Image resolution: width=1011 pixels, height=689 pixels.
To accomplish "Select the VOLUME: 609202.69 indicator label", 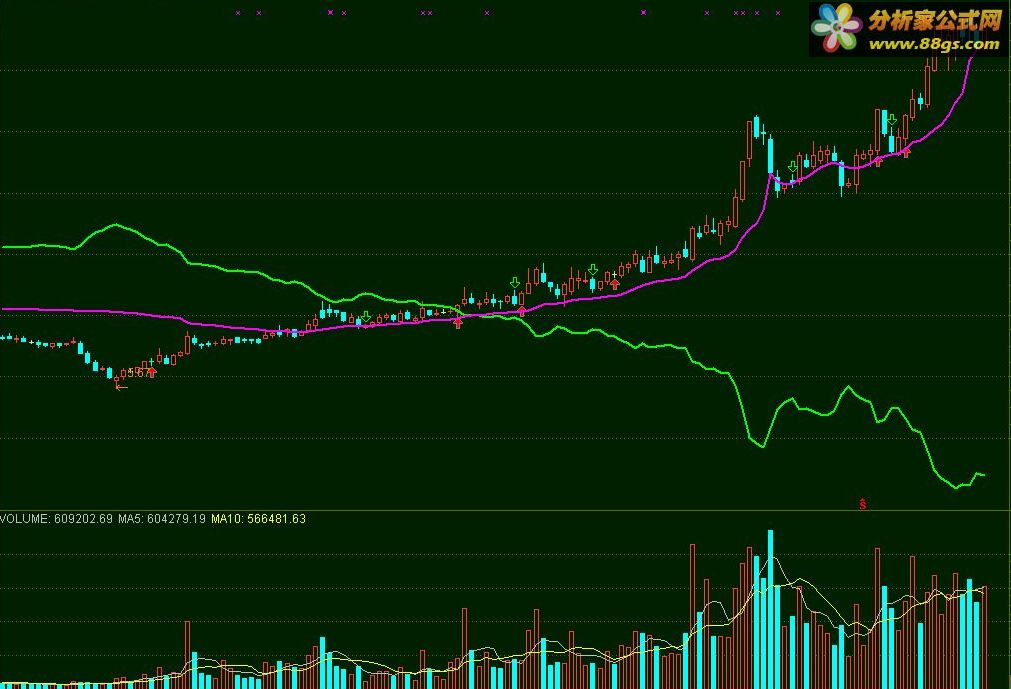I will point(56,519).
